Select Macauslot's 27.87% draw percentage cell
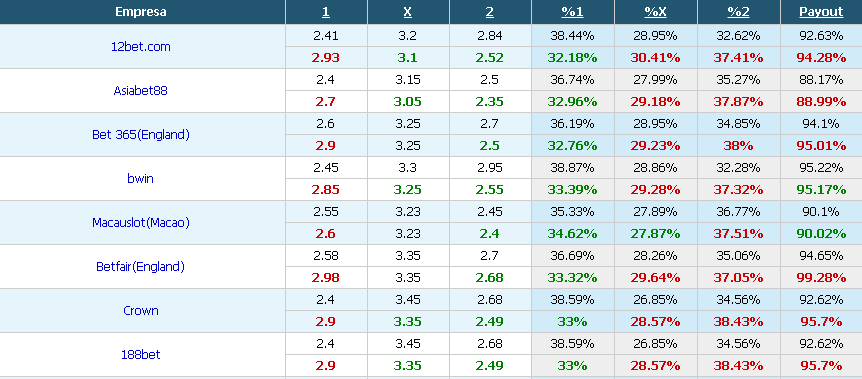 pyautogui.click(x=655, y=234)
